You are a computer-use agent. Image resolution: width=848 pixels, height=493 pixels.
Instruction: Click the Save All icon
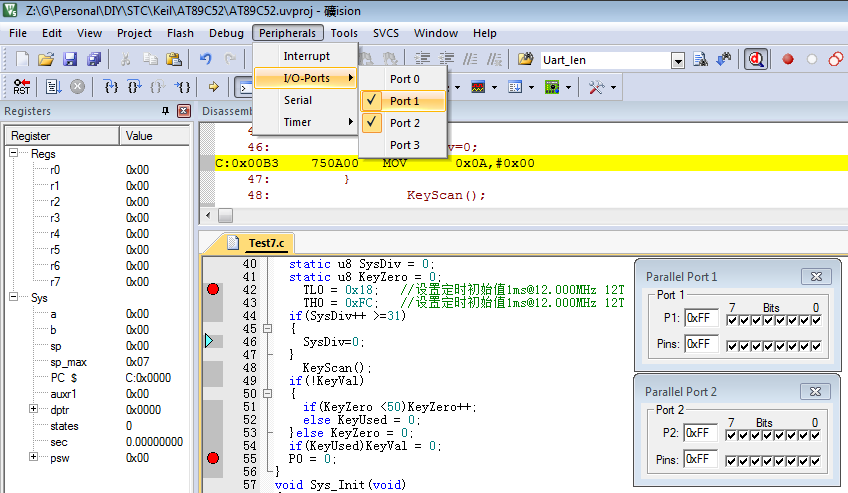point(94,59)
